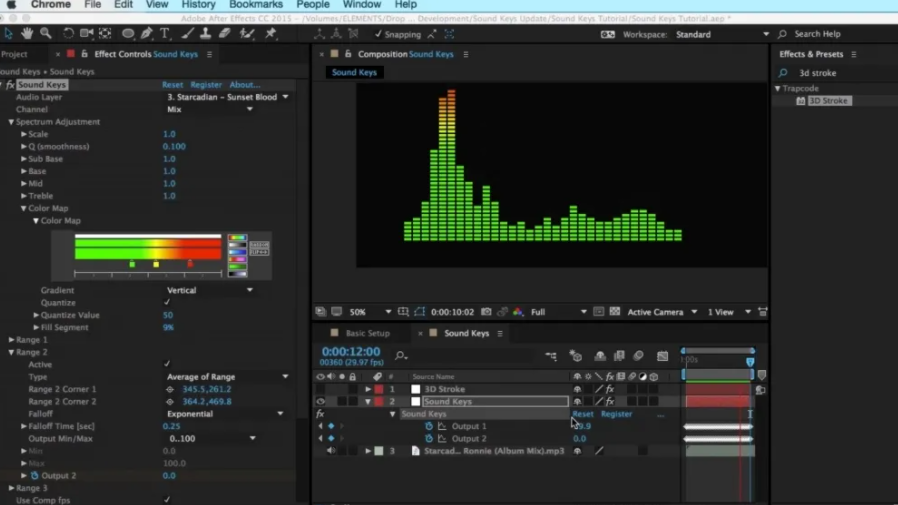Image resolution: width=898 pixels, height=505 pixels.
Task: Select the Hand tool
Action: [x=27, y=34]
